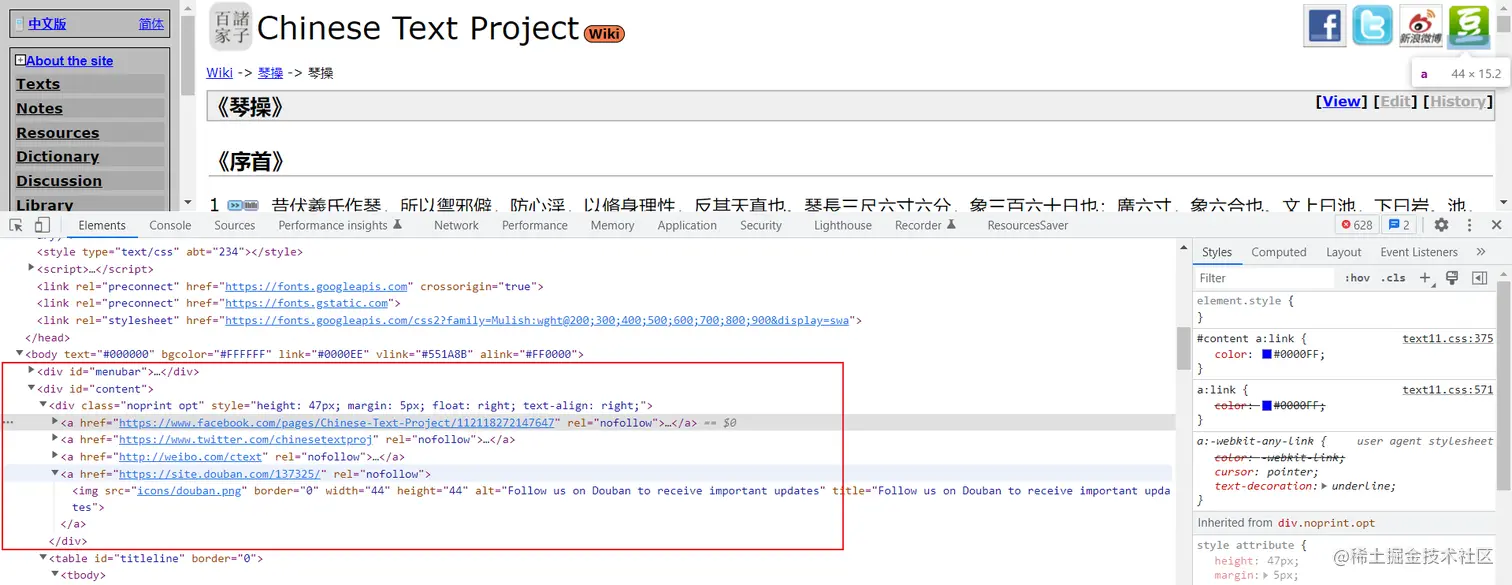
Task: Open the Event Listeners tab
Action: click(1419, 252)
